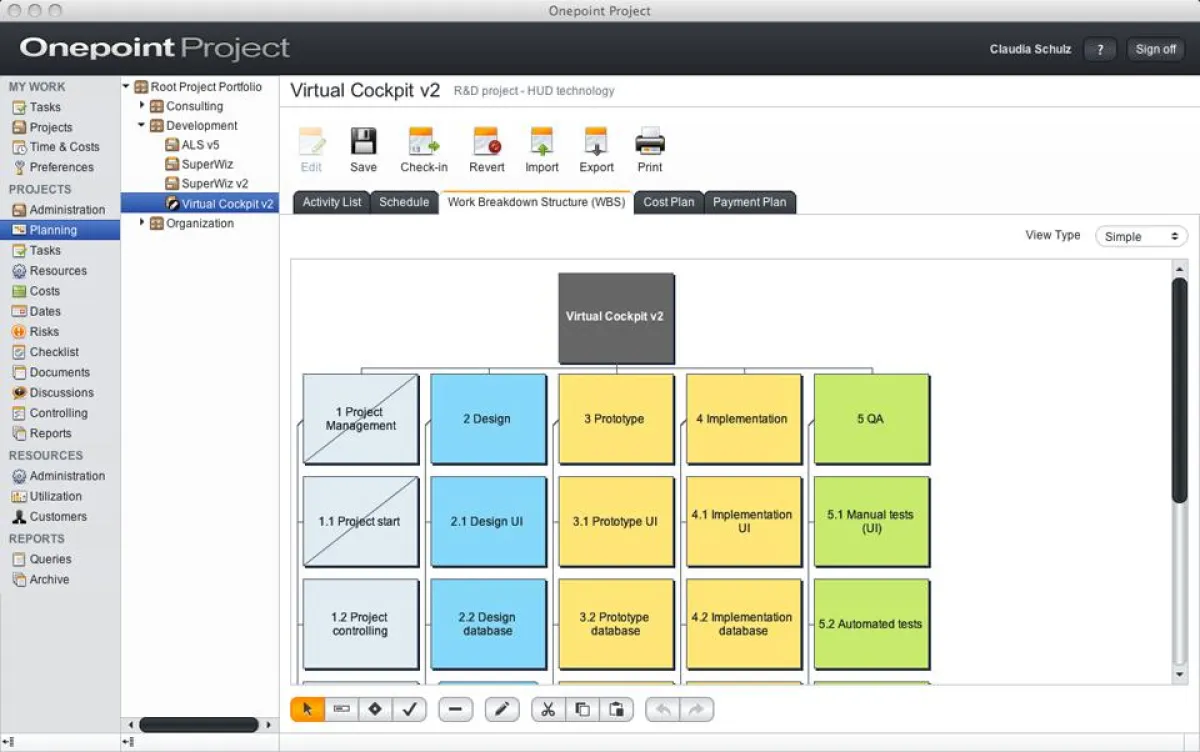Click the undo arrow button
Viewport: 1200px width, 752px height.
662,709
